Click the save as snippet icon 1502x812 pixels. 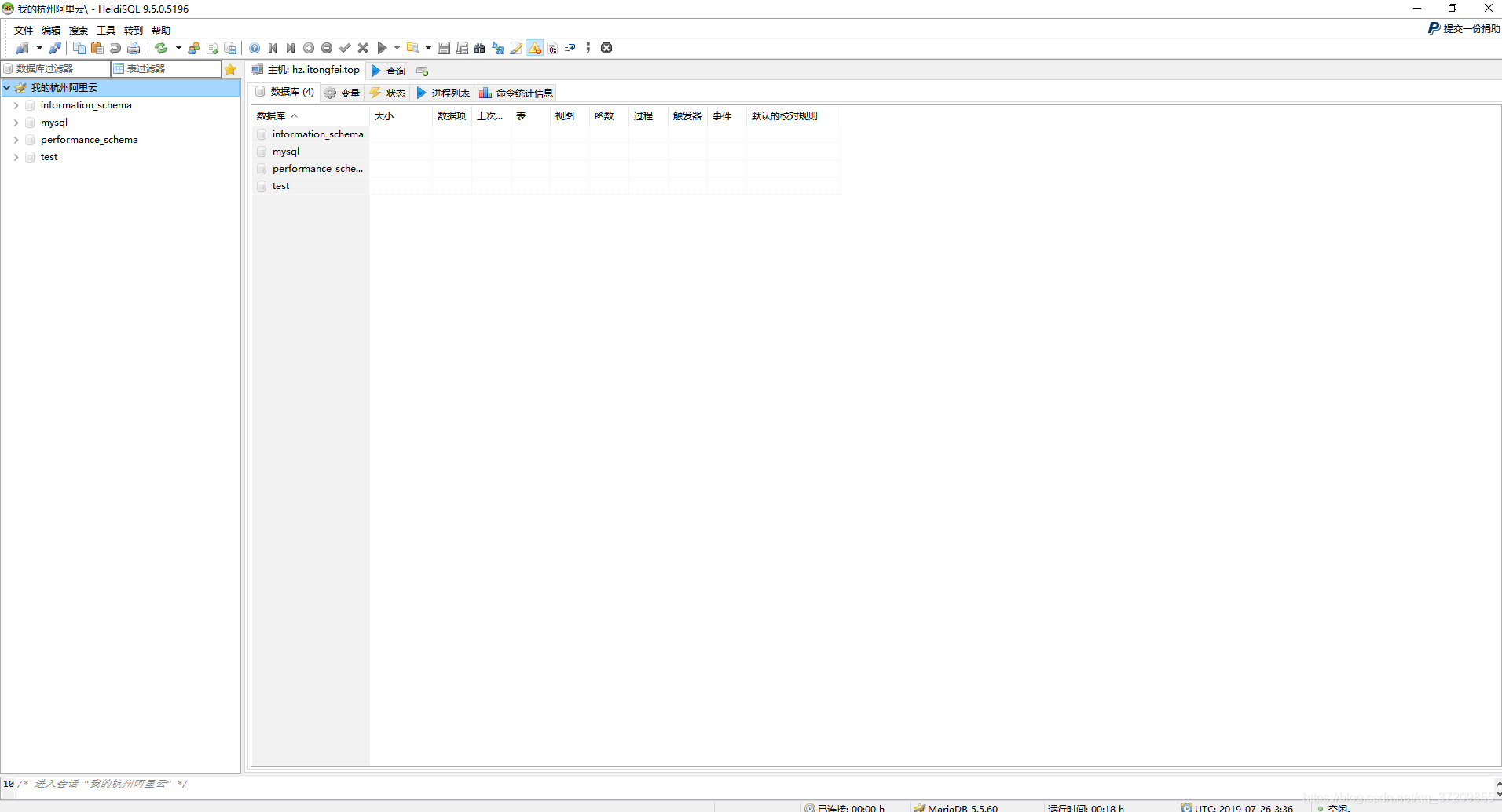(x=462, y=48)
